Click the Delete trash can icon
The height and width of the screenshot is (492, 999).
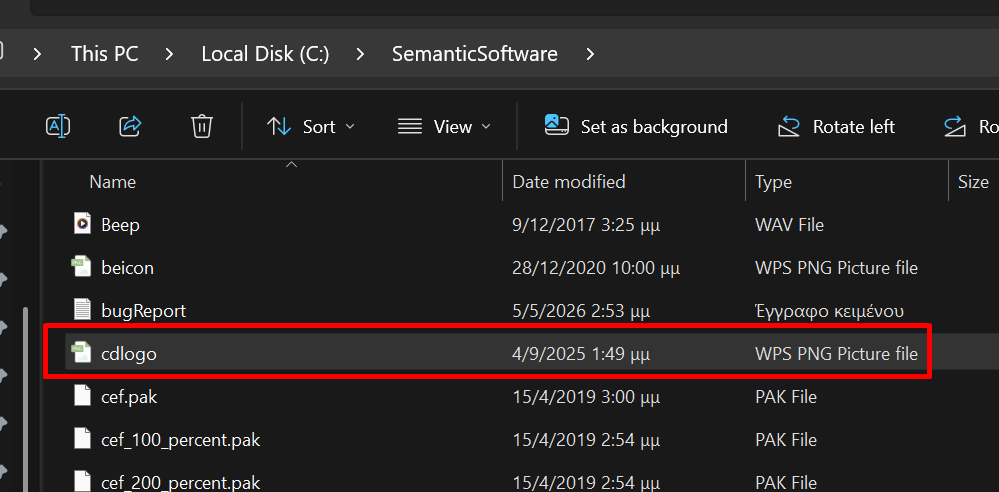click(x=201, y=126)
